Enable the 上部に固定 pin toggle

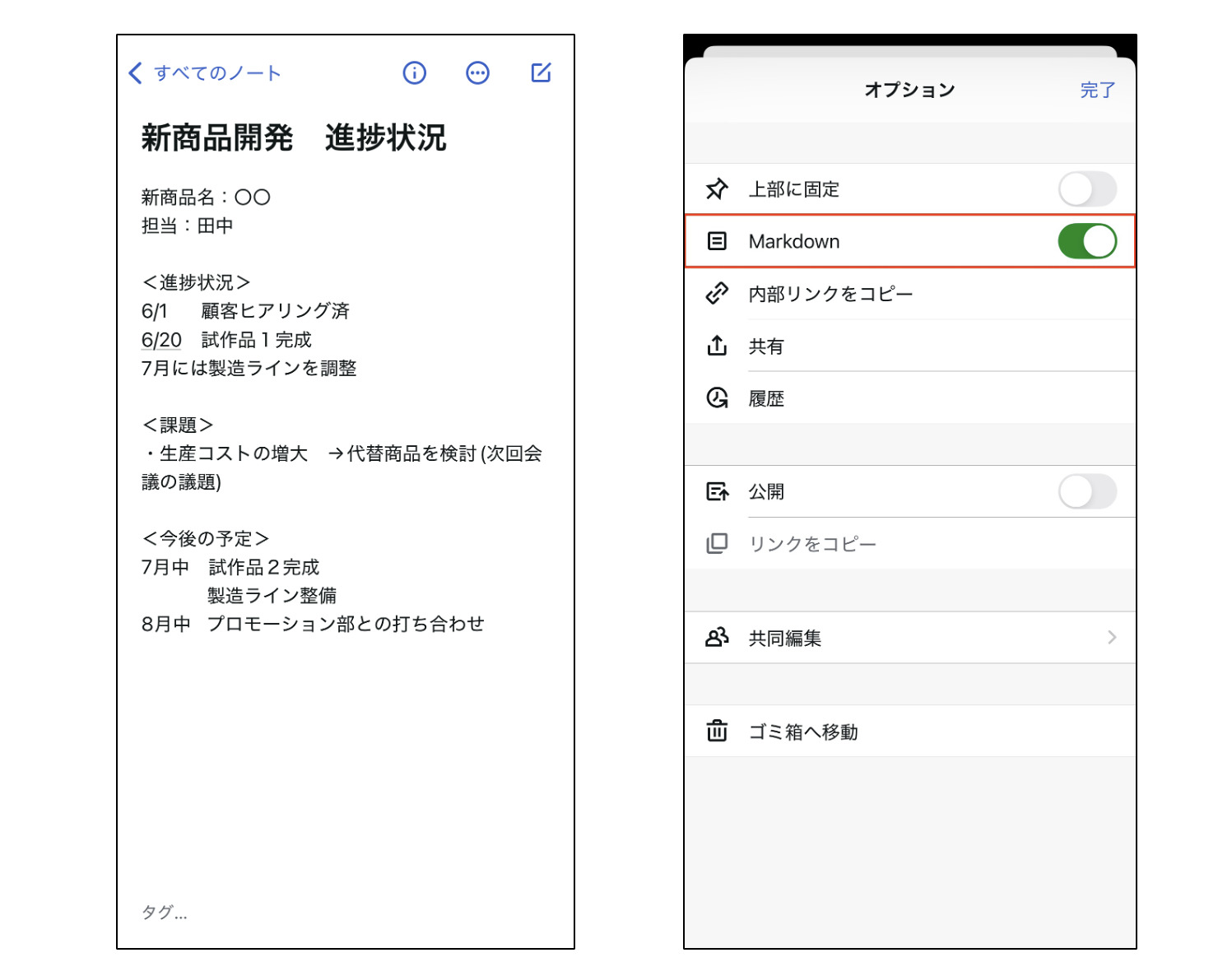coord(1088,188)
